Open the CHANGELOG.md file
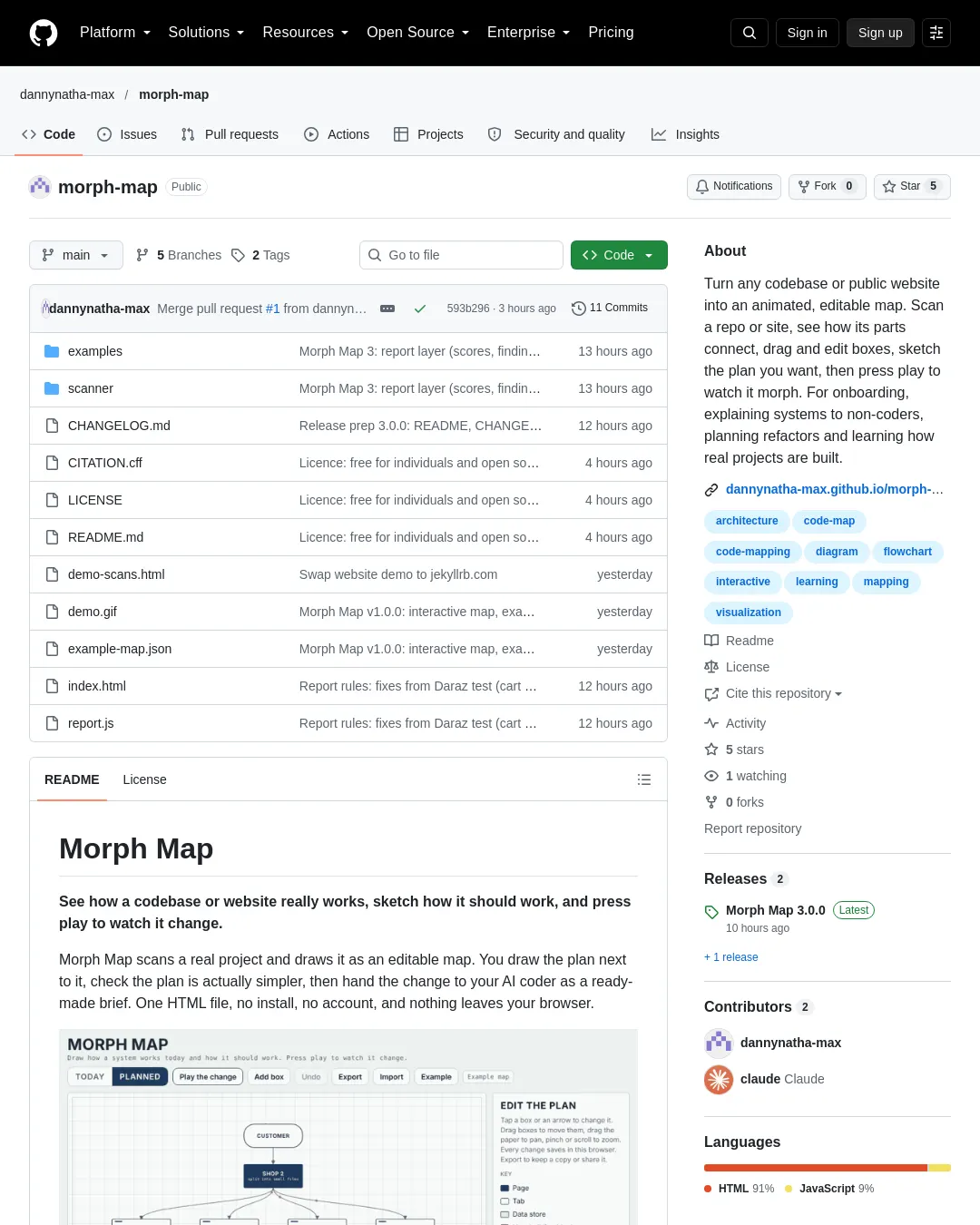This screenshot has width=980, height=1225. point(119,426)
